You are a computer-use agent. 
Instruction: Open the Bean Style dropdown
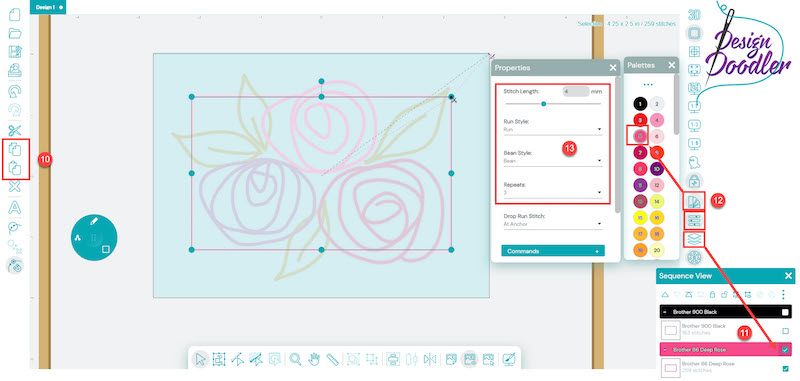click(553, 161)
